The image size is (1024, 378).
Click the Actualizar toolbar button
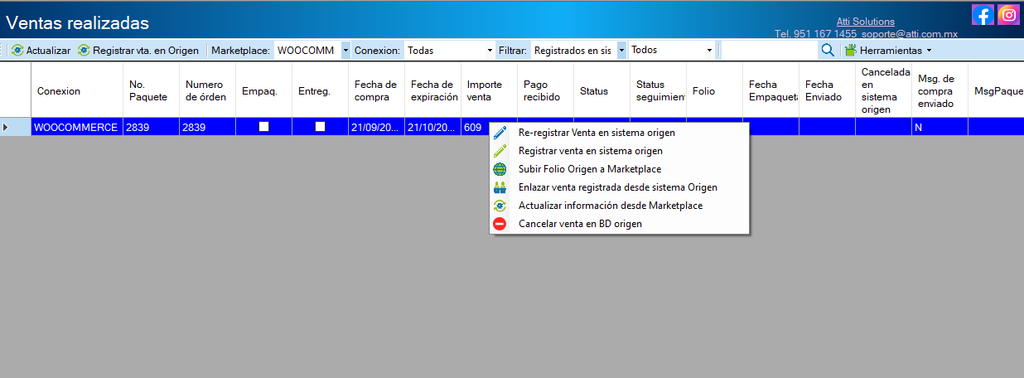pos(40,50)
